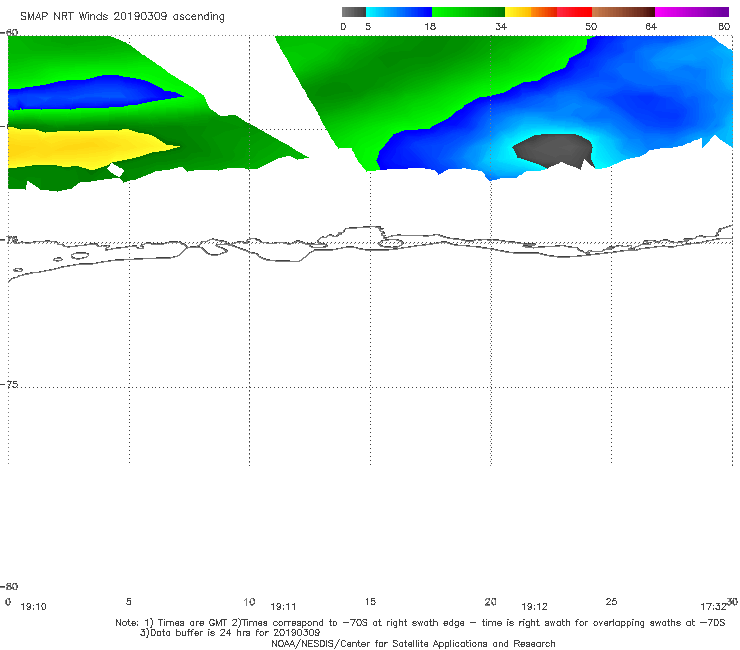Click the colorbar label '64'
The height and width of the screenshot is (650, 740).
click(x=651, y=27)
